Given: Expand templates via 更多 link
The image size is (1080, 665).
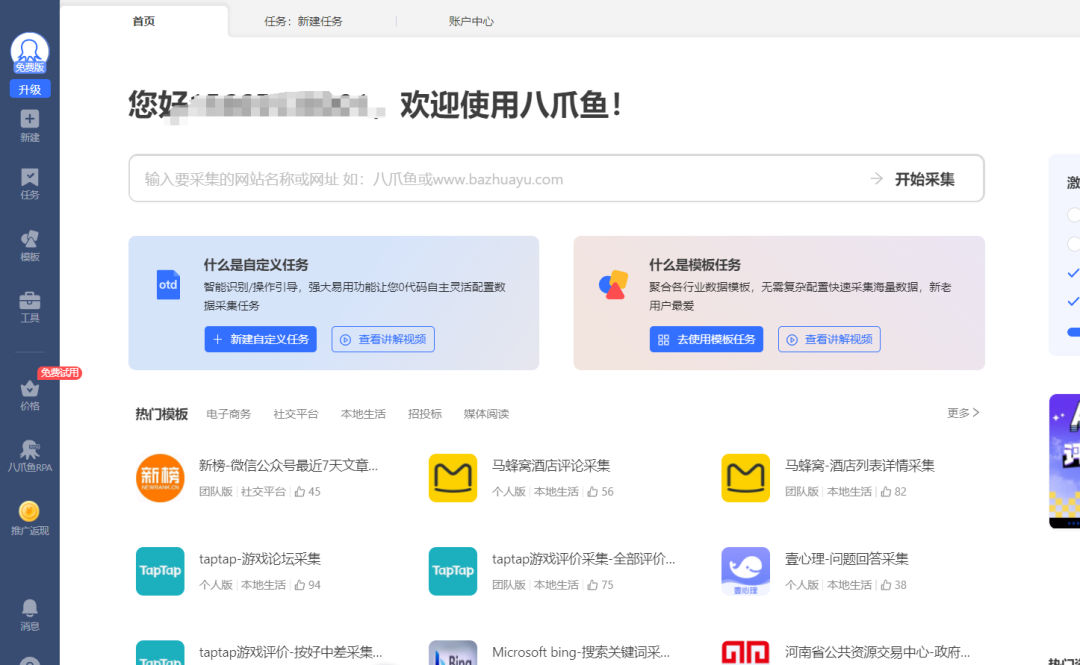Looking at the screenshot, I should (963, 413).
